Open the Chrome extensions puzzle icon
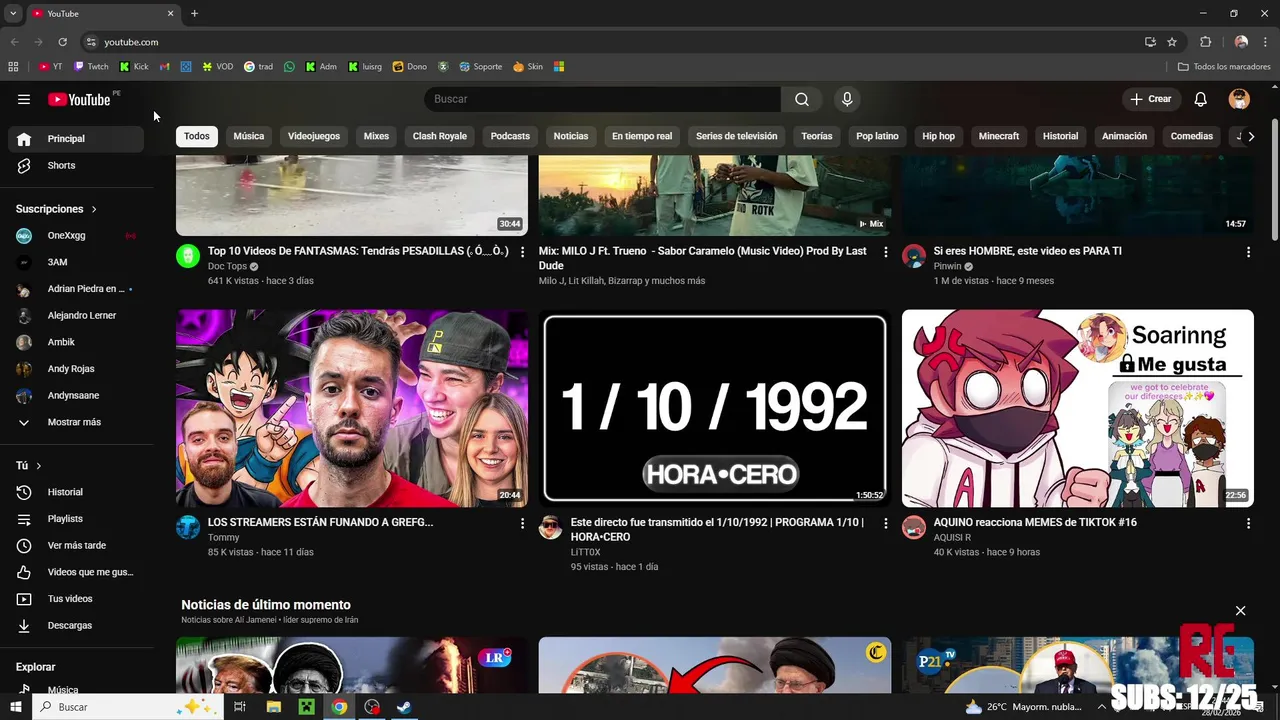 (1205, 42)
